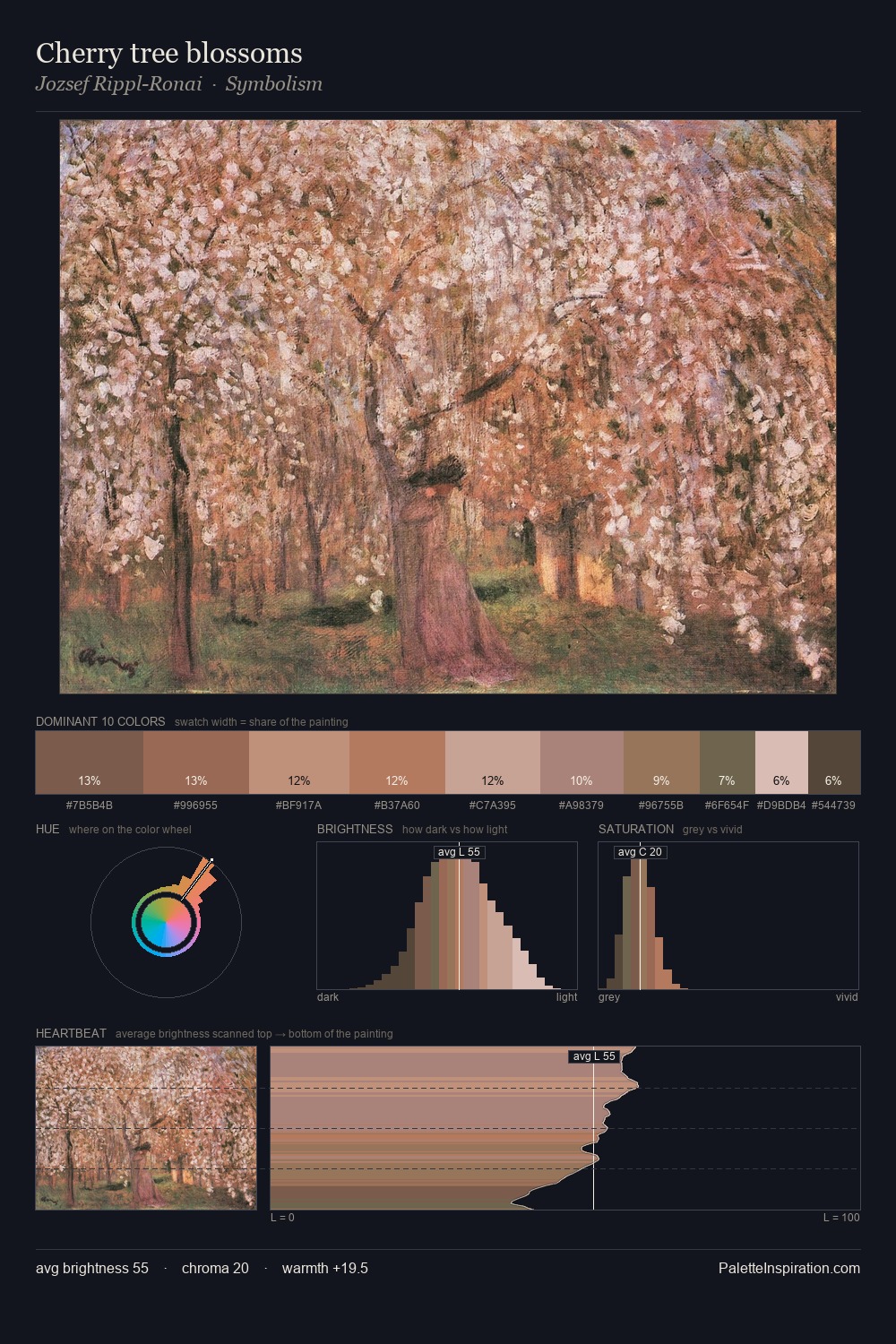Click the 'vivid' axis label
Image resolution: width=896 pixels, height=1344 pixels.
(847, 997)
